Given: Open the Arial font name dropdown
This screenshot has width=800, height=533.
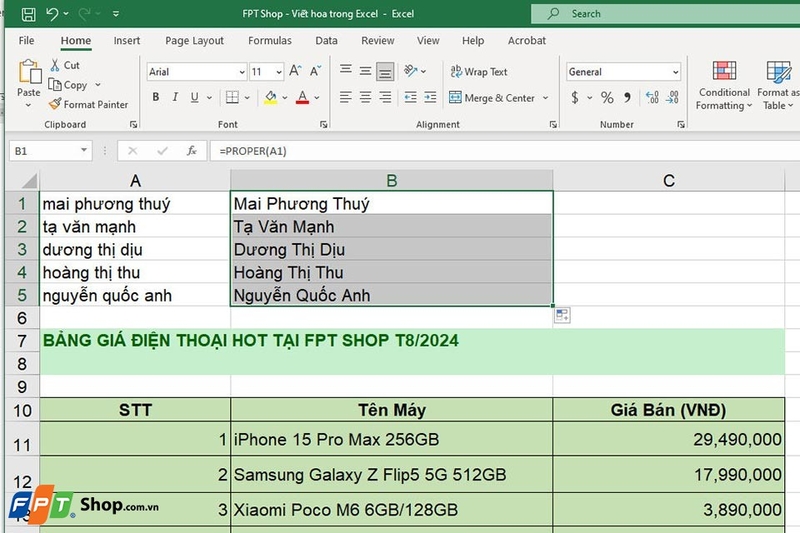Looking at the screenshot, I should [242, 72].
